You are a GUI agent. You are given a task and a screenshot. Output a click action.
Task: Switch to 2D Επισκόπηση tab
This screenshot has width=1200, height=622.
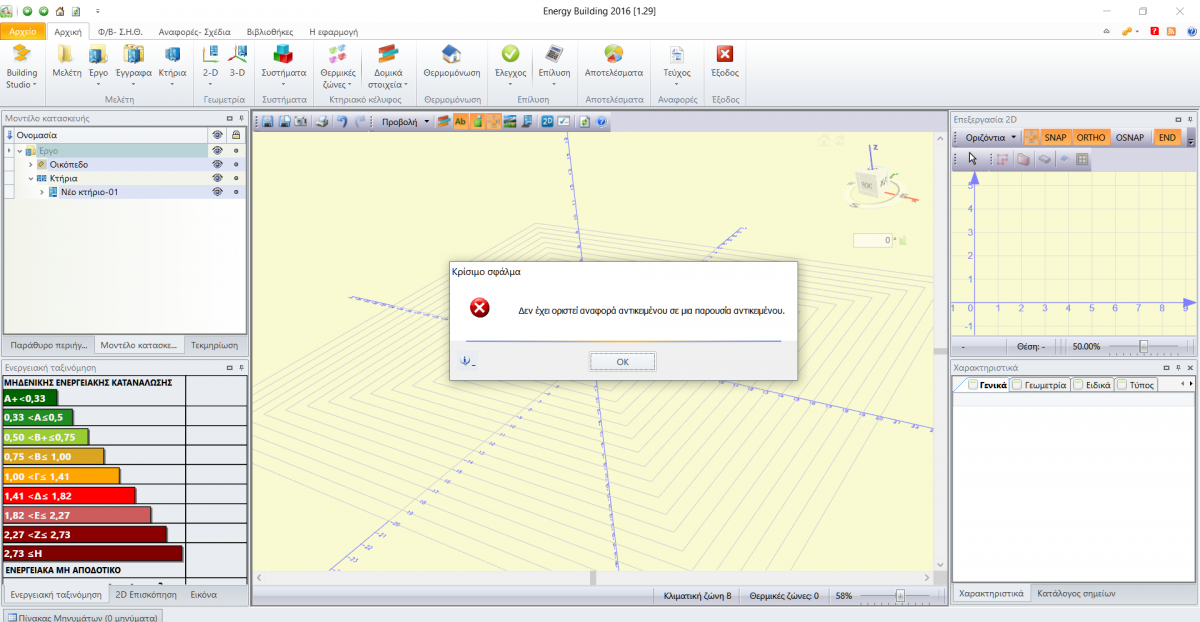[146, 595]
